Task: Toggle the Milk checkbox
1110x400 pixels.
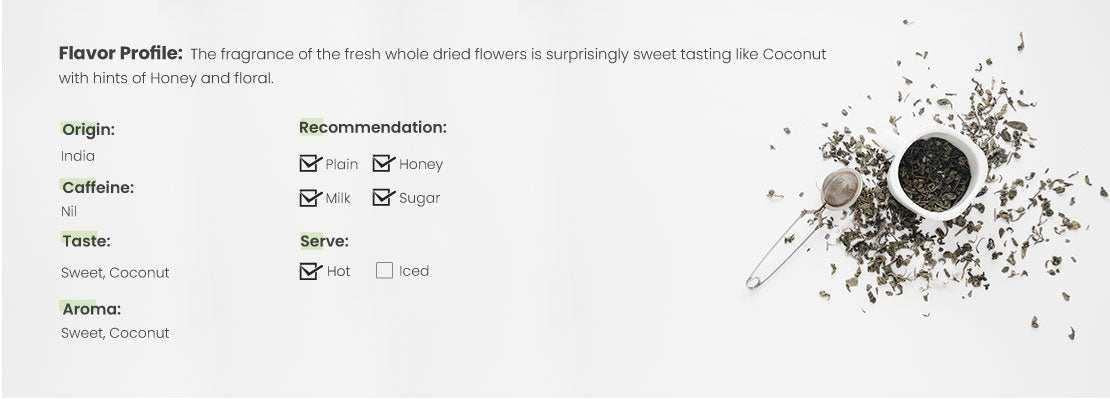Action: 309,198
